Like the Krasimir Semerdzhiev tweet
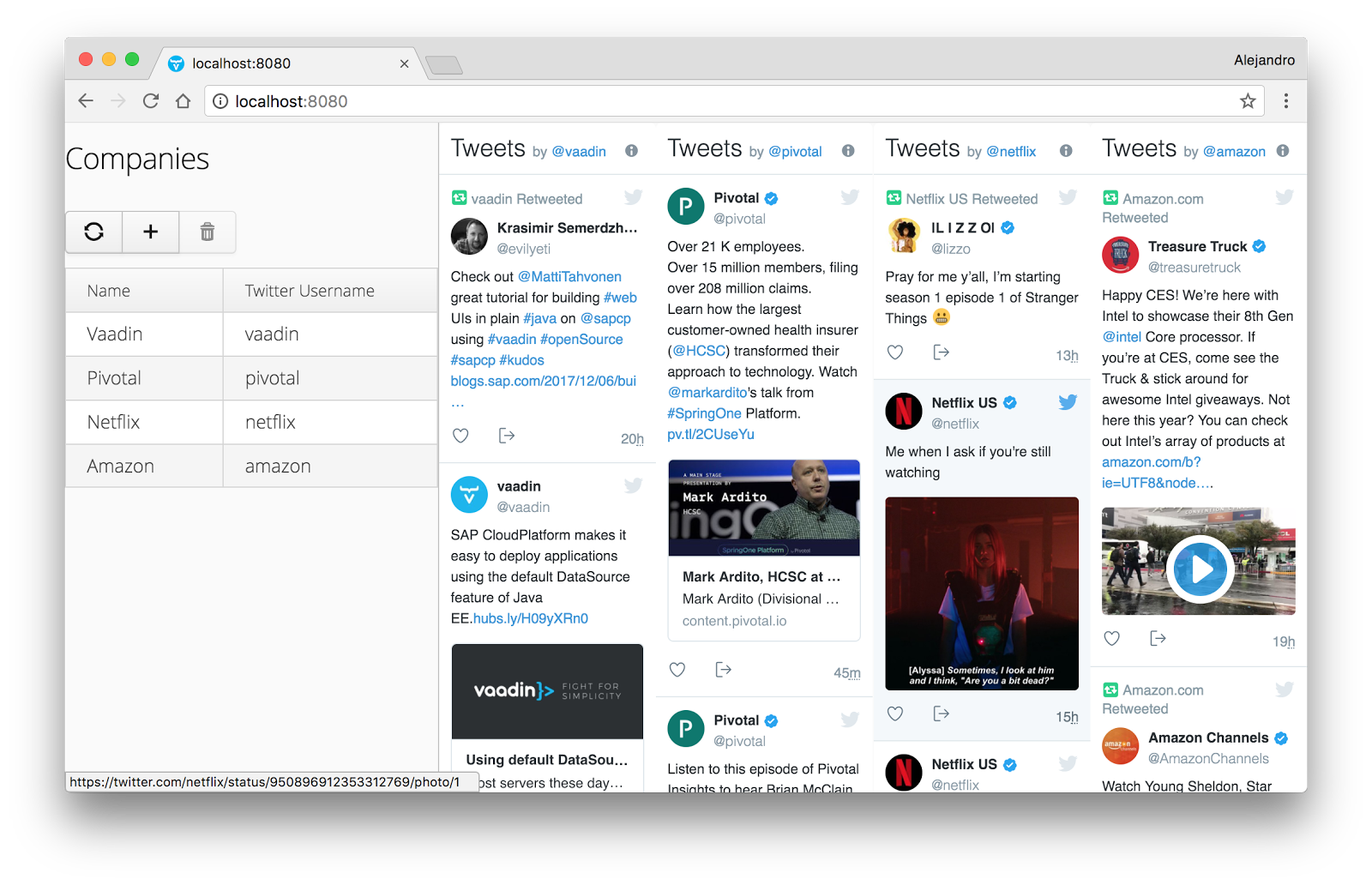Viewport: 1372px width, 885px height. 460,436
